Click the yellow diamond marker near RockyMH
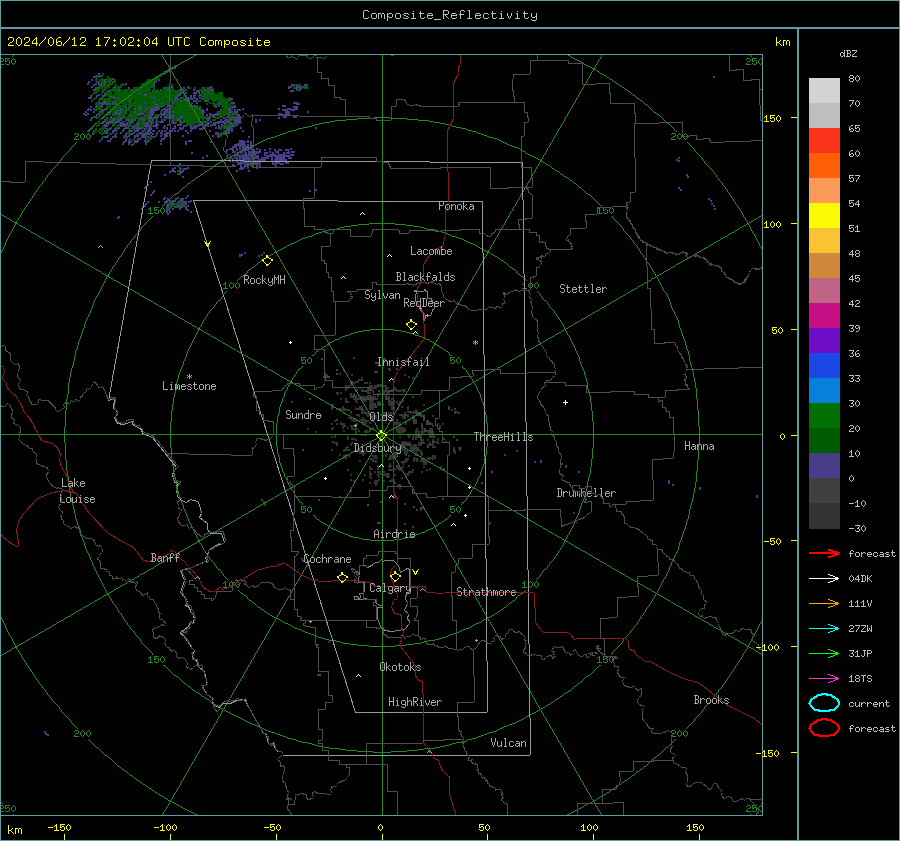 click(x=267, y=261)
